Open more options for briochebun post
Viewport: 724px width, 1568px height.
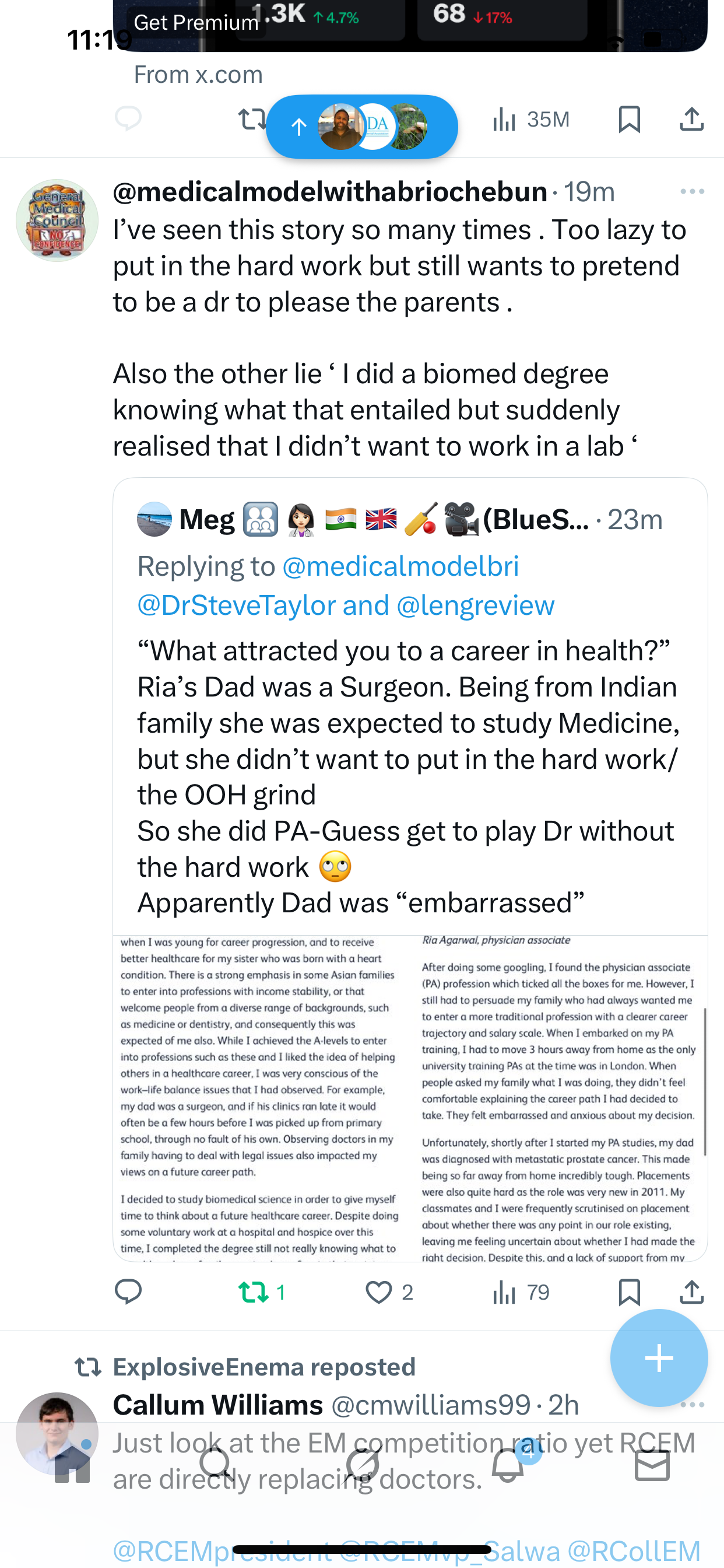pyautogui.click(x=692, y=192)
